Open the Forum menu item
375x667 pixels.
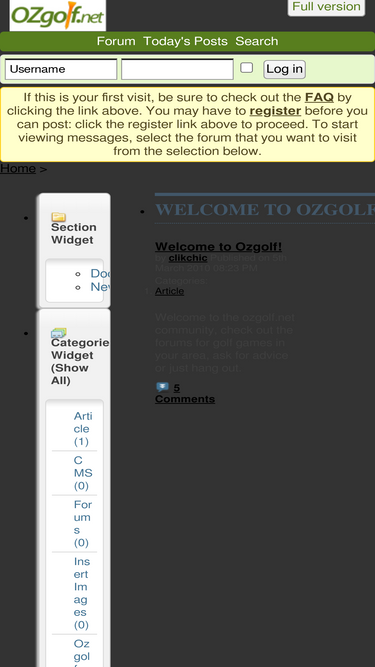pos(116,41)
